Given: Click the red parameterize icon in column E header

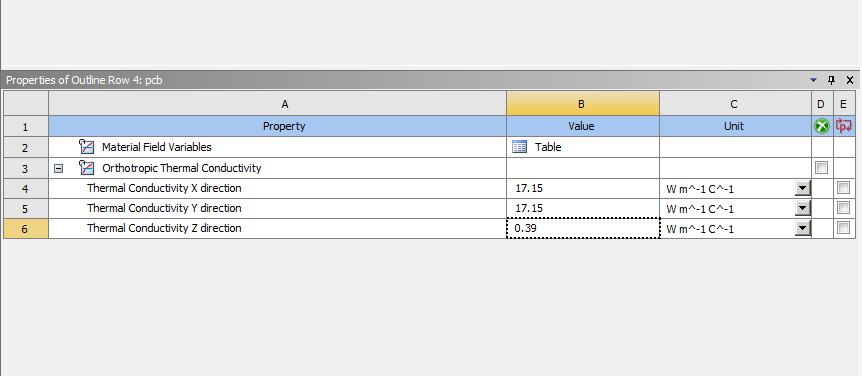Looking at the screenshot, I should pos(843,126).
